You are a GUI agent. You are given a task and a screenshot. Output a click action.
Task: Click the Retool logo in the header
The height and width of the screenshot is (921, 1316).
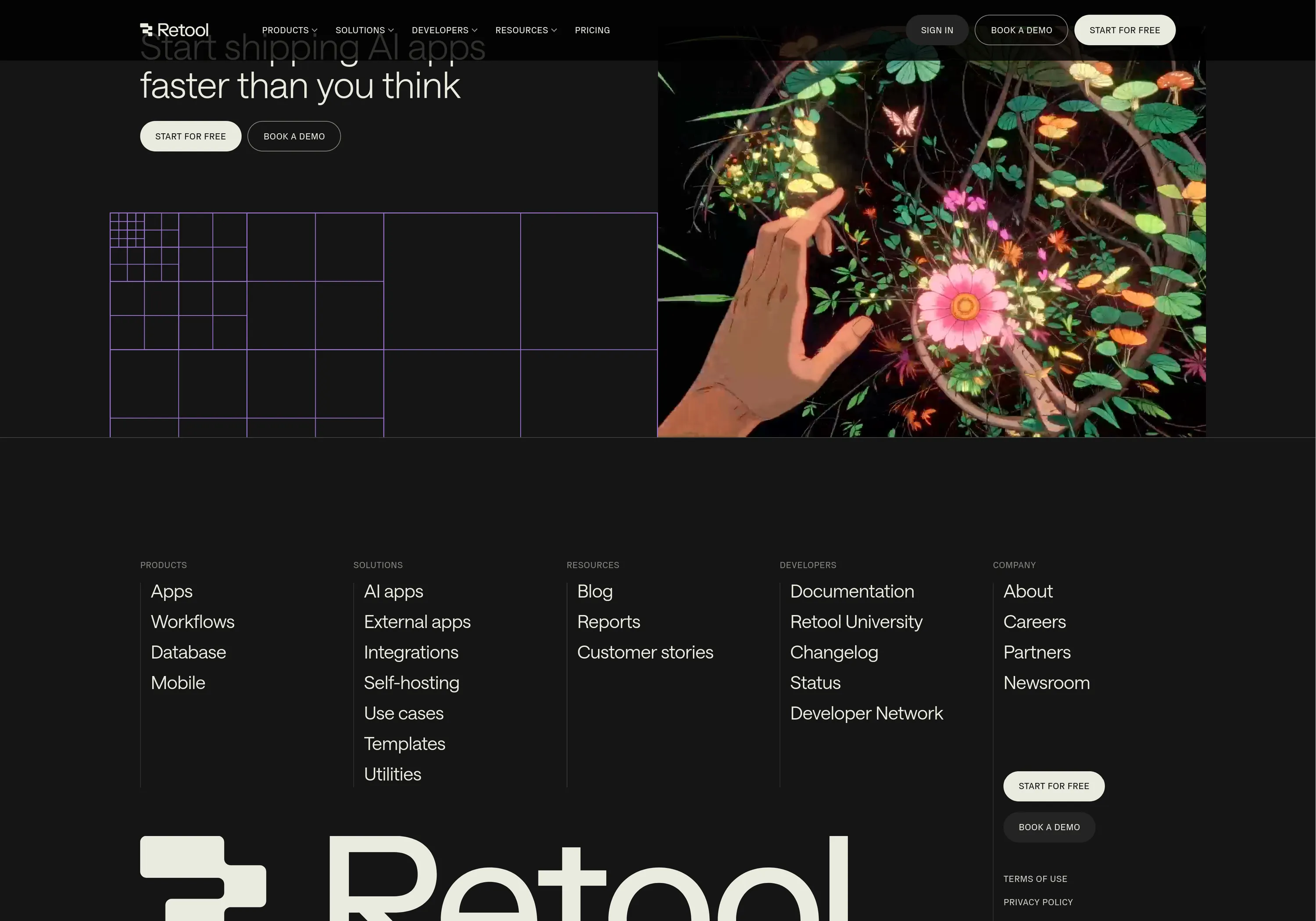[174, 30]
